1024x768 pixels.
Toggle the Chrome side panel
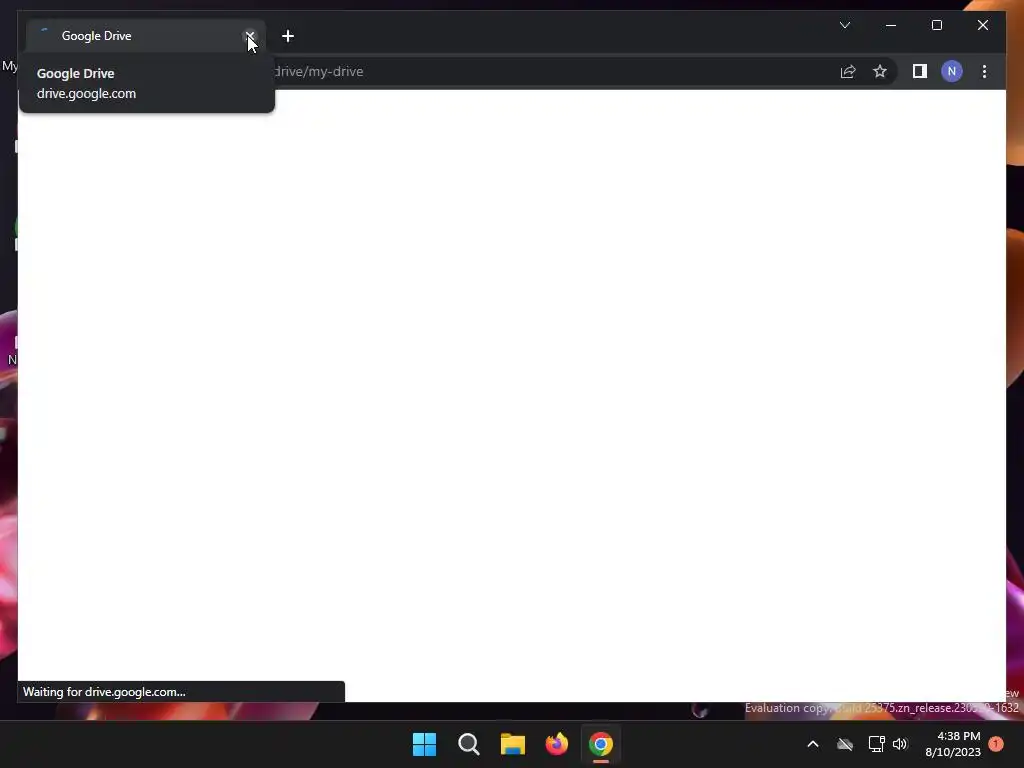(x=920, y=71)
